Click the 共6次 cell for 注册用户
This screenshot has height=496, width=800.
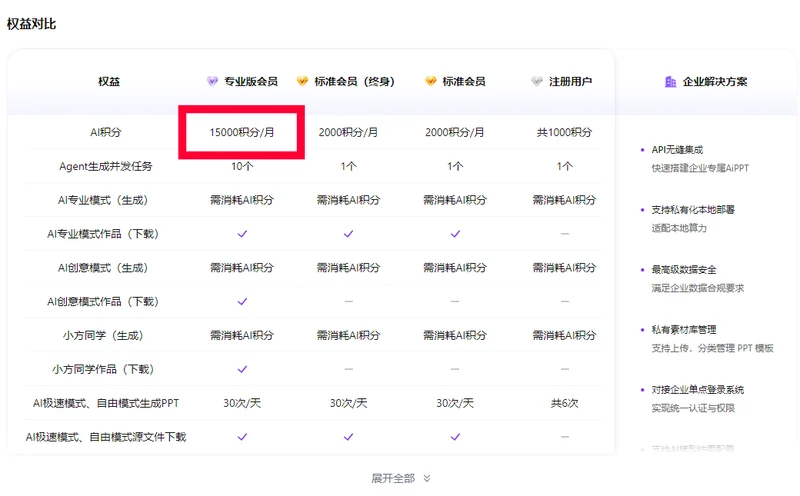pos(564,403)
